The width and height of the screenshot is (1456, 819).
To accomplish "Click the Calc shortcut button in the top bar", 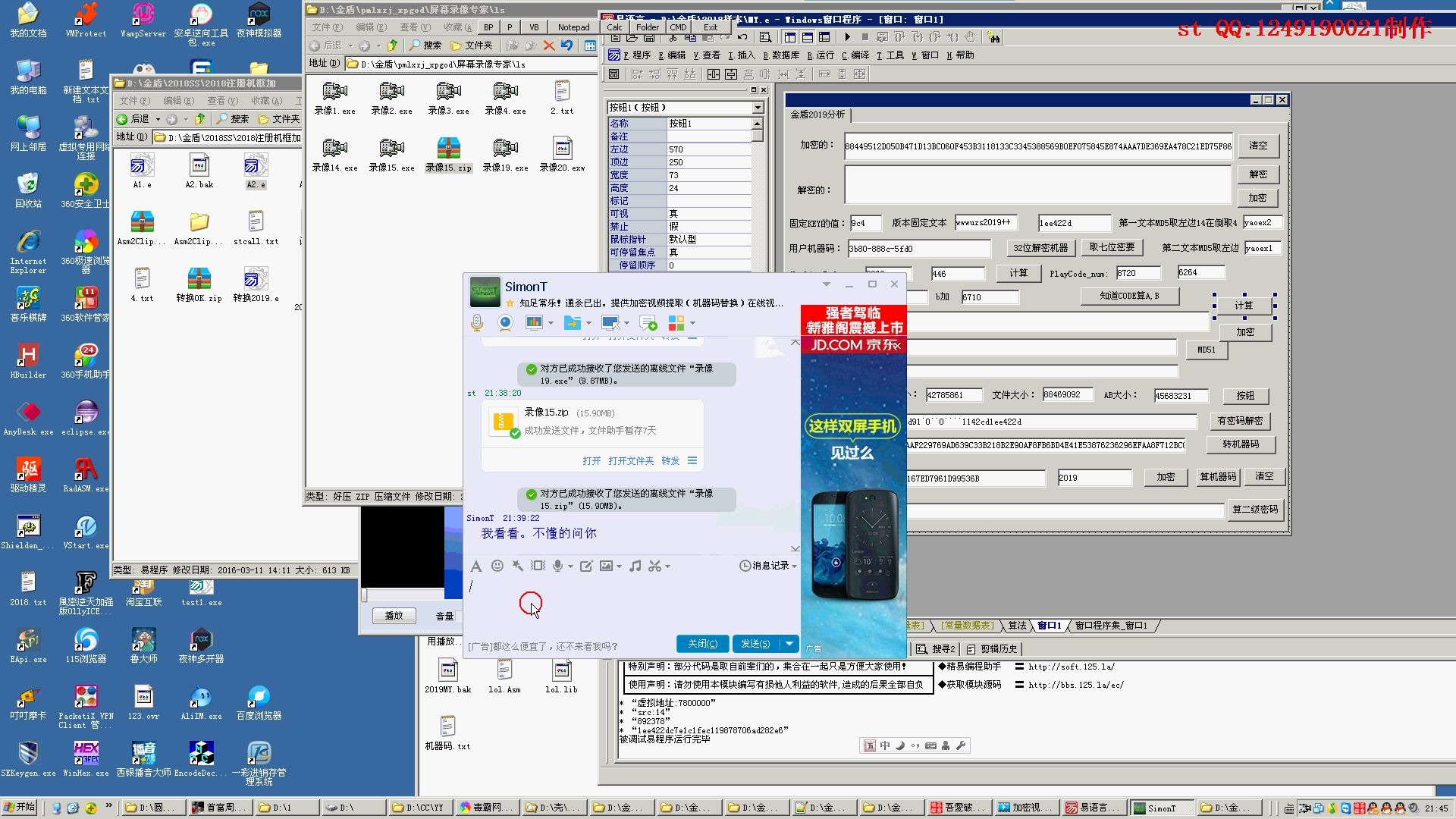I will click(x=614, y=27).
